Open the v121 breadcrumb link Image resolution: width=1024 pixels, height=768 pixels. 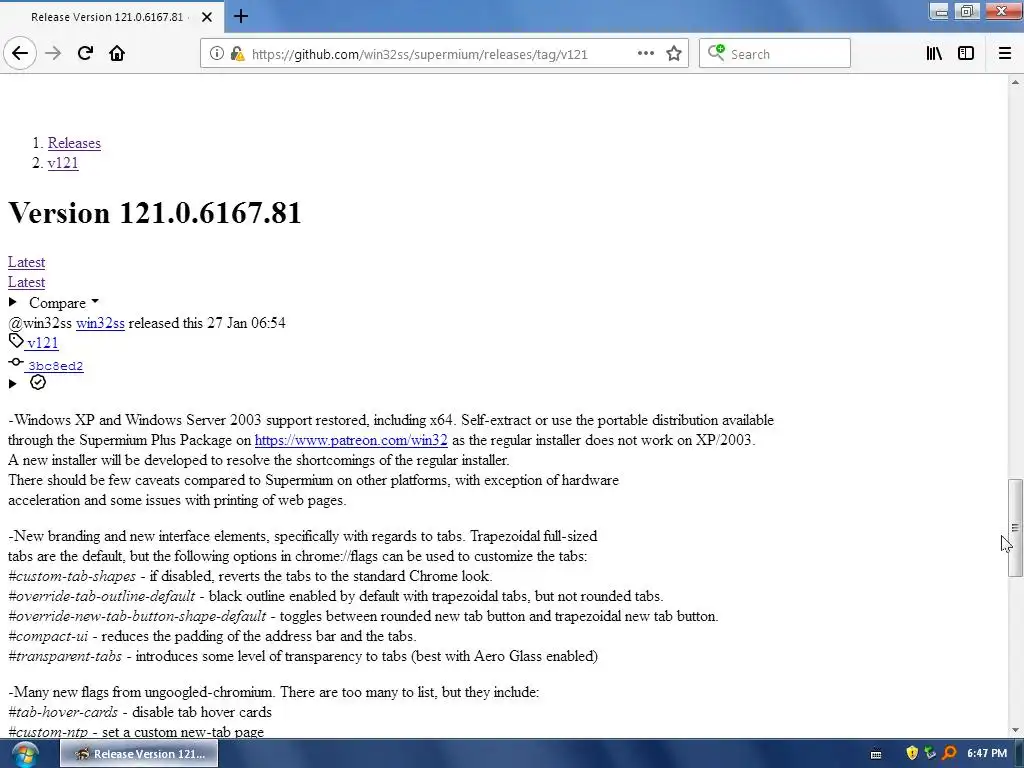tap(63, 163)
